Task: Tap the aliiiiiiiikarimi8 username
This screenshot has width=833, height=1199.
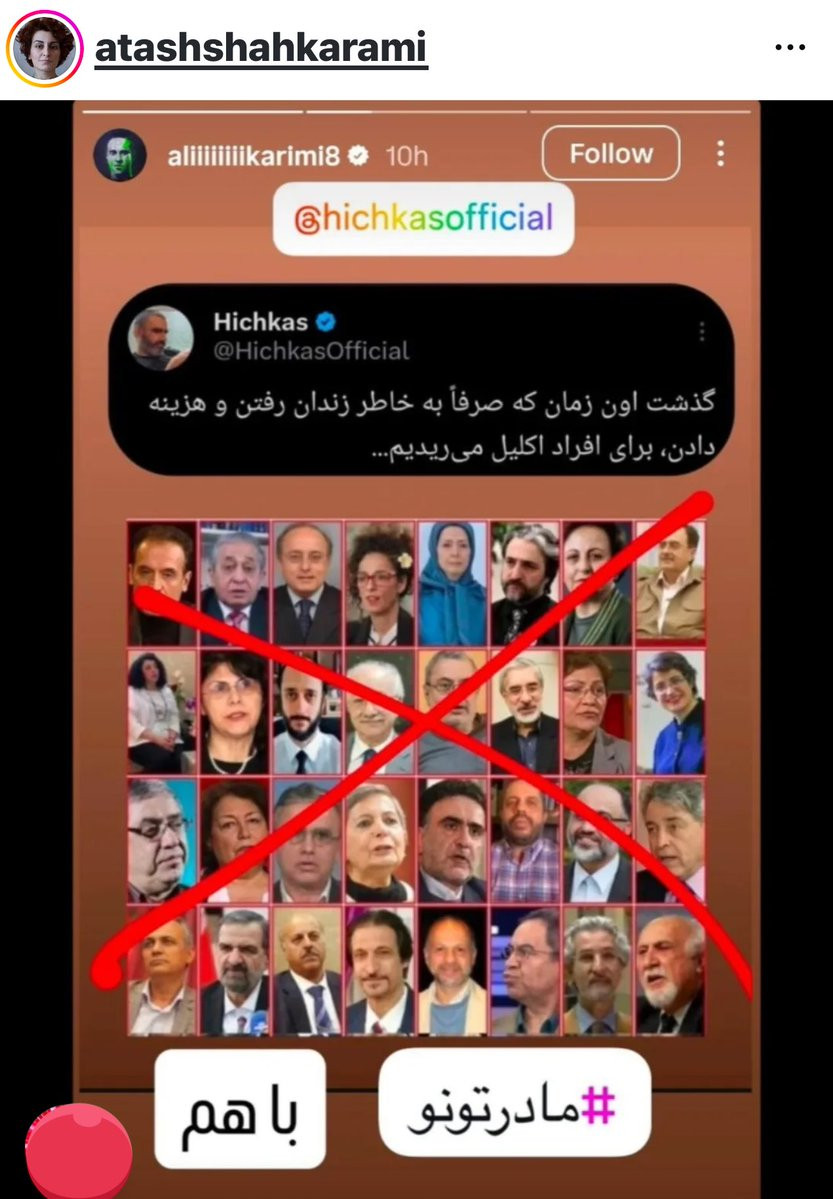Action: [x=253, y=156]
